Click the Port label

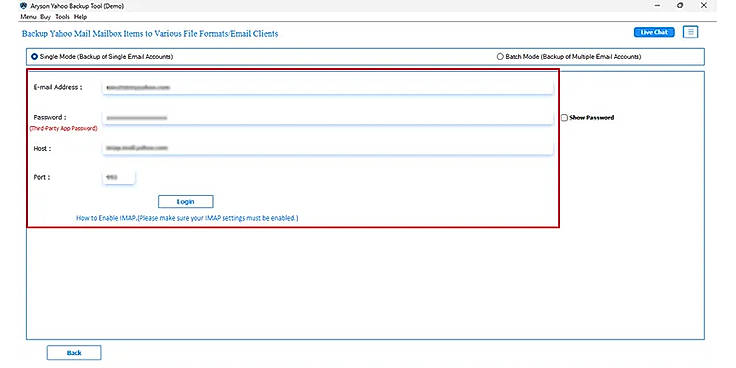click(42, 178)
